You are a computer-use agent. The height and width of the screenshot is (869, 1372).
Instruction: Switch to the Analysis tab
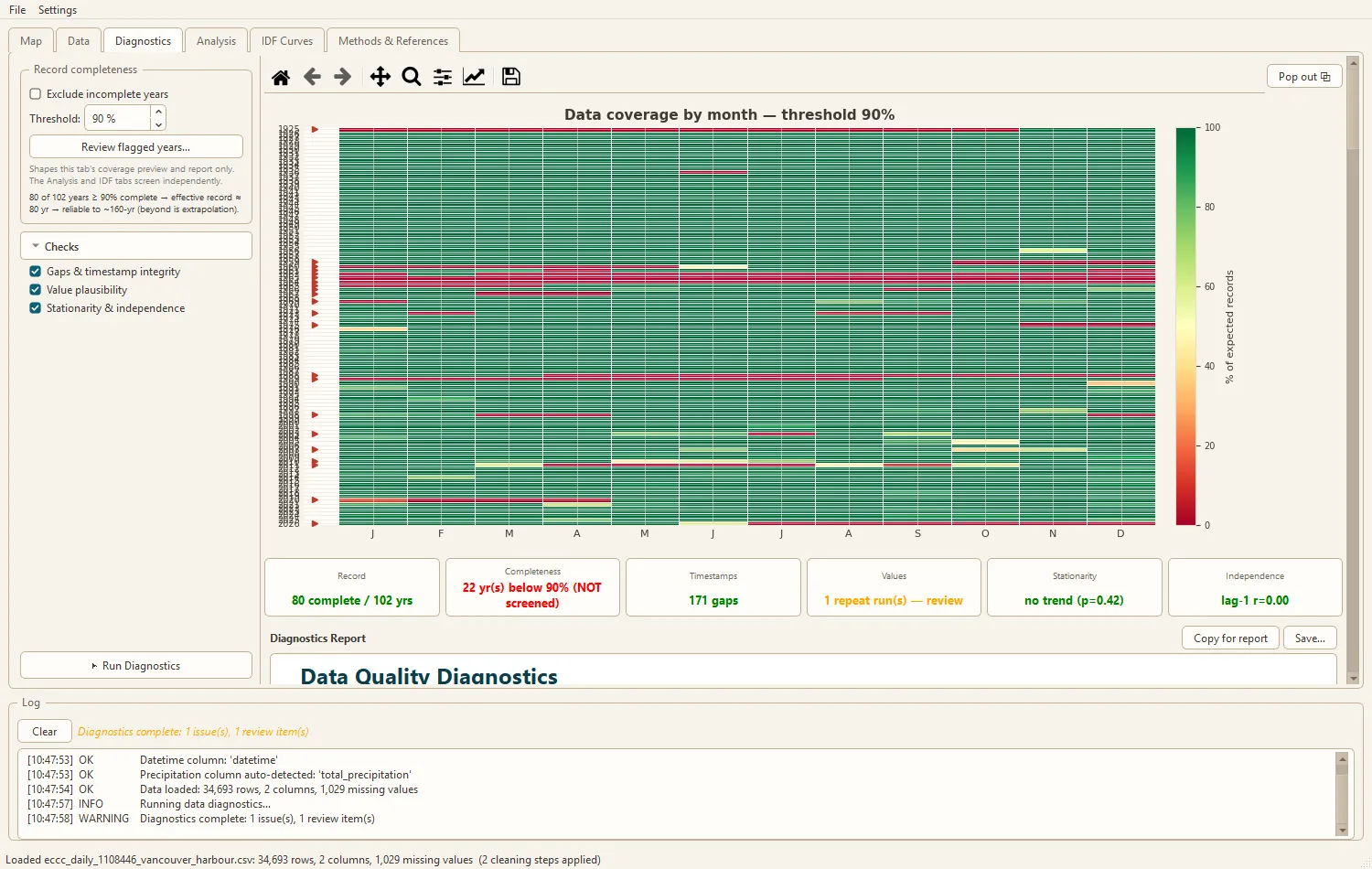click(x=216, y=41)
